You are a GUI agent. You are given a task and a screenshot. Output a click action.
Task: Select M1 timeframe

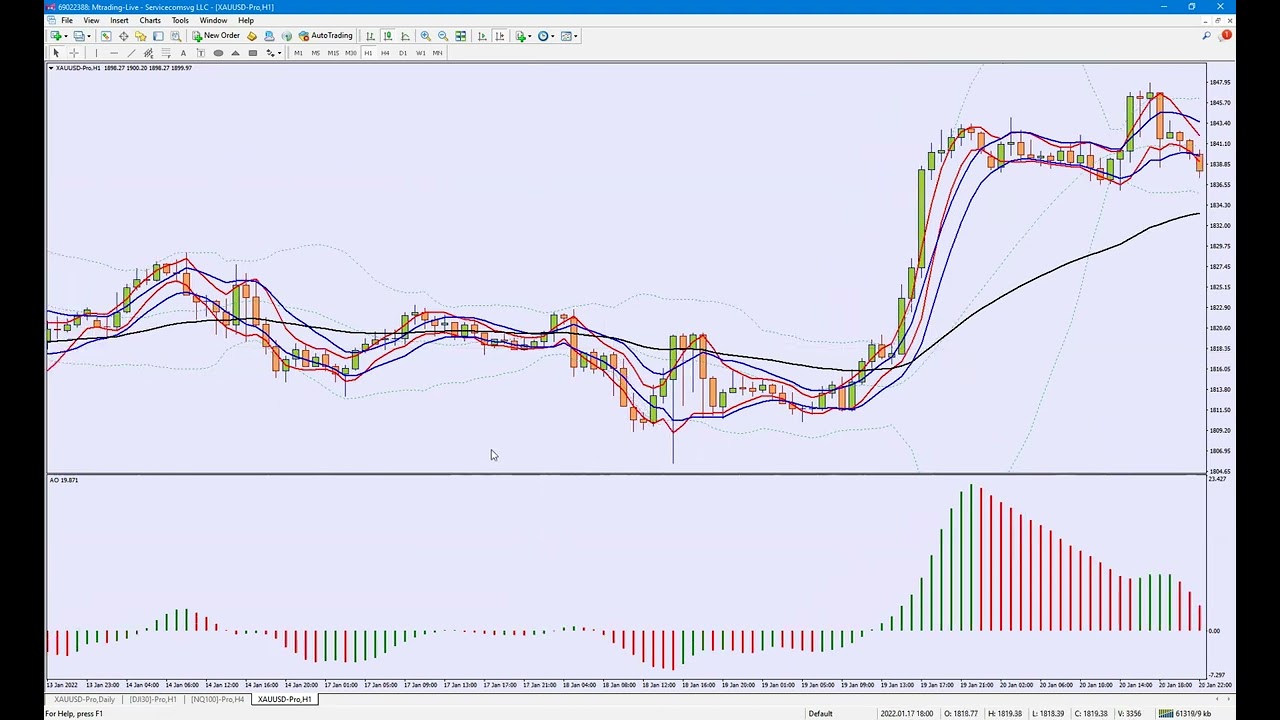click(298, 53)
